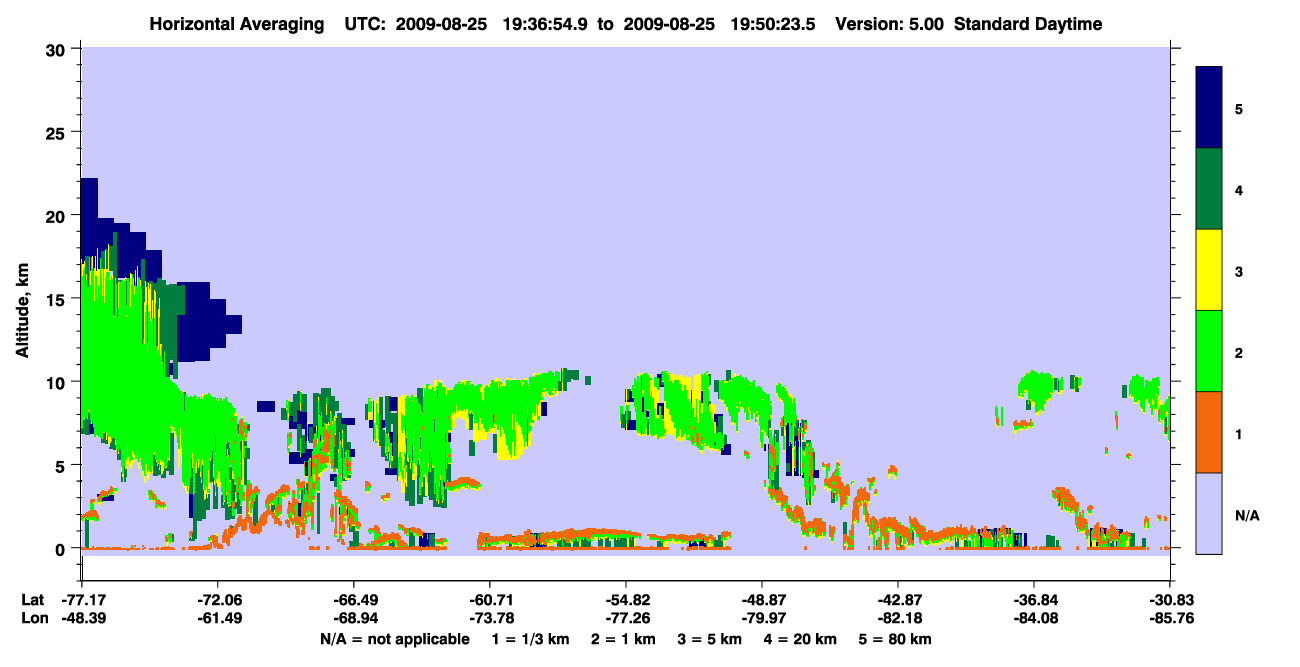Click the '1 = 1/3 km' legend entry

(531, 639)
